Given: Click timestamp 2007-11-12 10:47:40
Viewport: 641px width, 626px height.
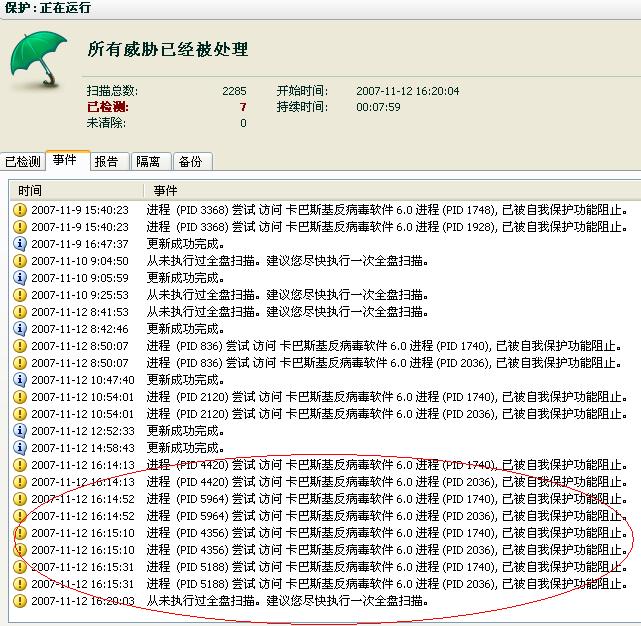Looking at the screenshot, I should tap(83, 380).
